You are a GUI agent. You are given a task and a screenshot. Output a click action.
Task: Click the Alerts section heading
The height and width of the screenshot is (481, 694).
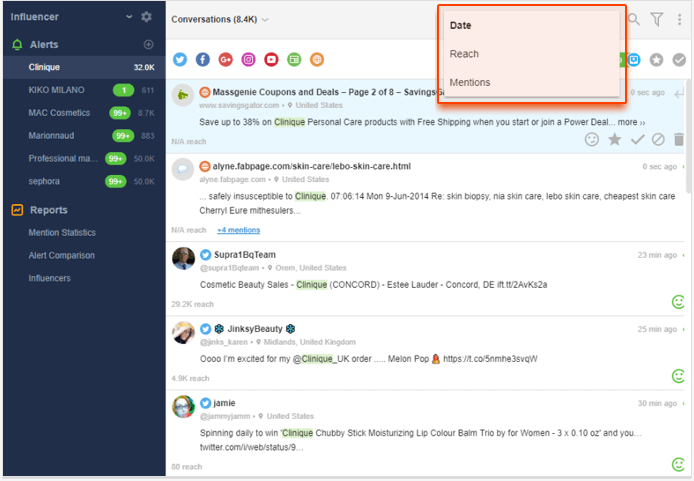pos(44,45)
